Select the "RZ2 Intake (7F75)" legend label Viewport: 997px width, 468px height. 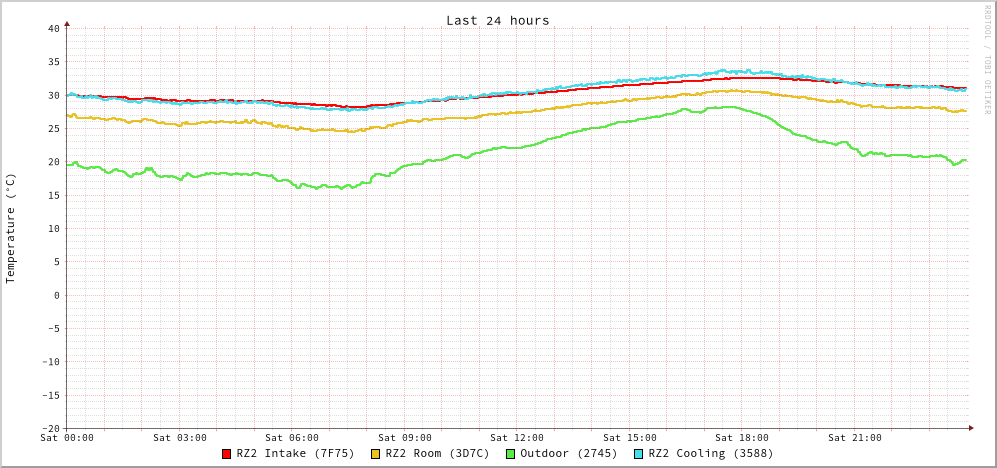295,453
